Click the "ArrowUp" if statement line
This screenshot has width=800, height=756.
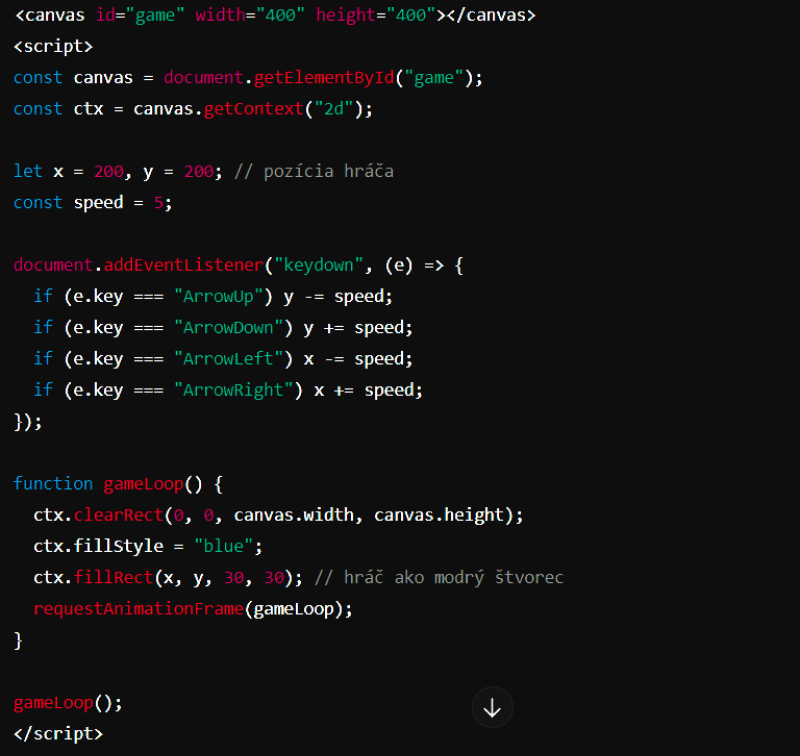(213, 296)
